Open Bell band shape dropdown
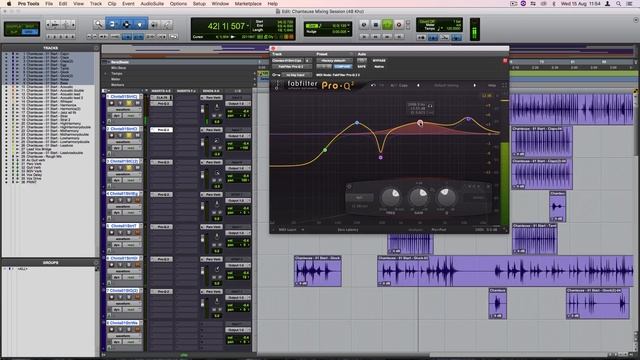The width and height of the screenshot is (640, 360). [x=360, y=198]
